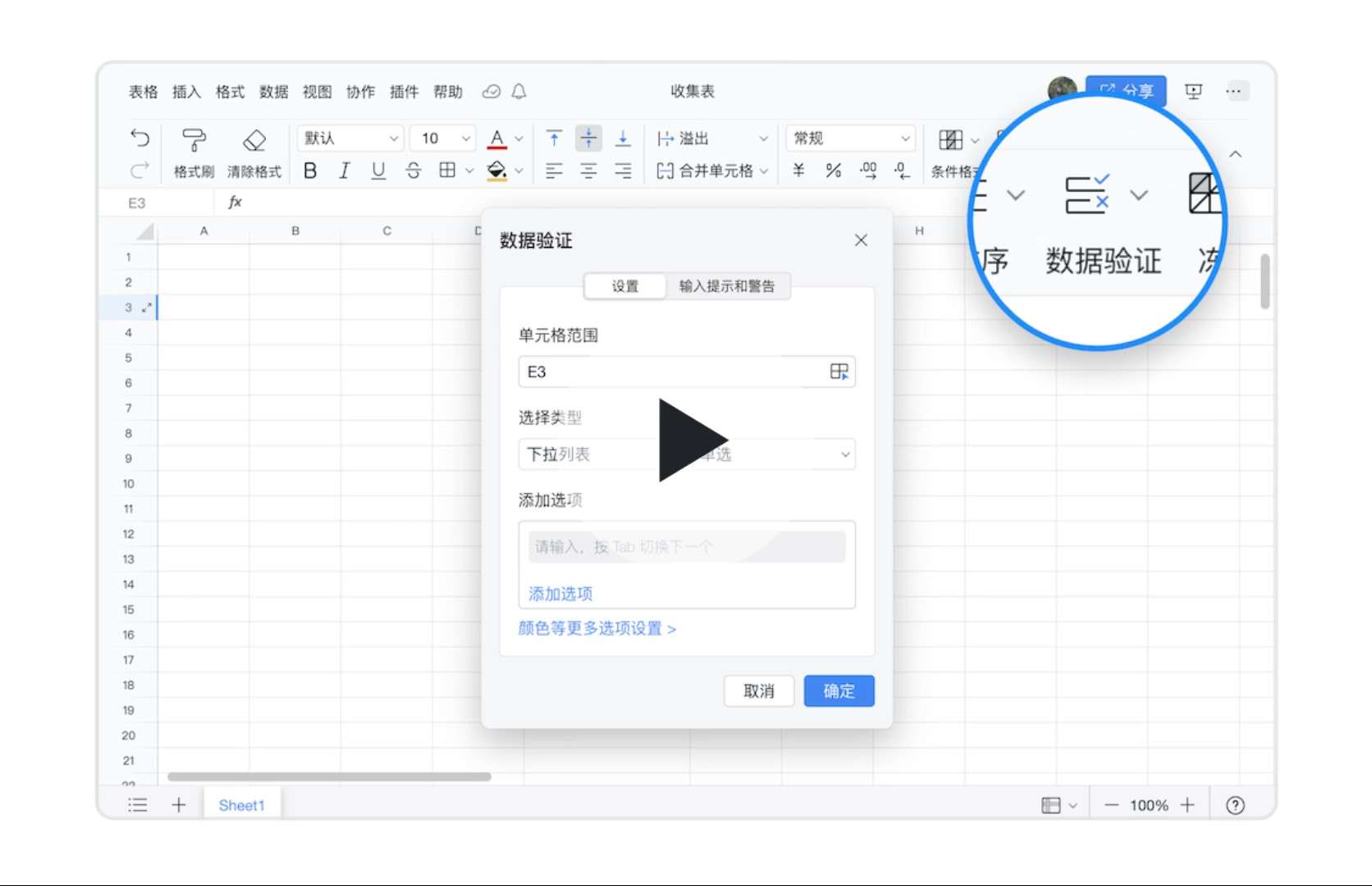Click the 合并单元格 merge cells button
Viewport: 1372px width, 886px height.
705,171
